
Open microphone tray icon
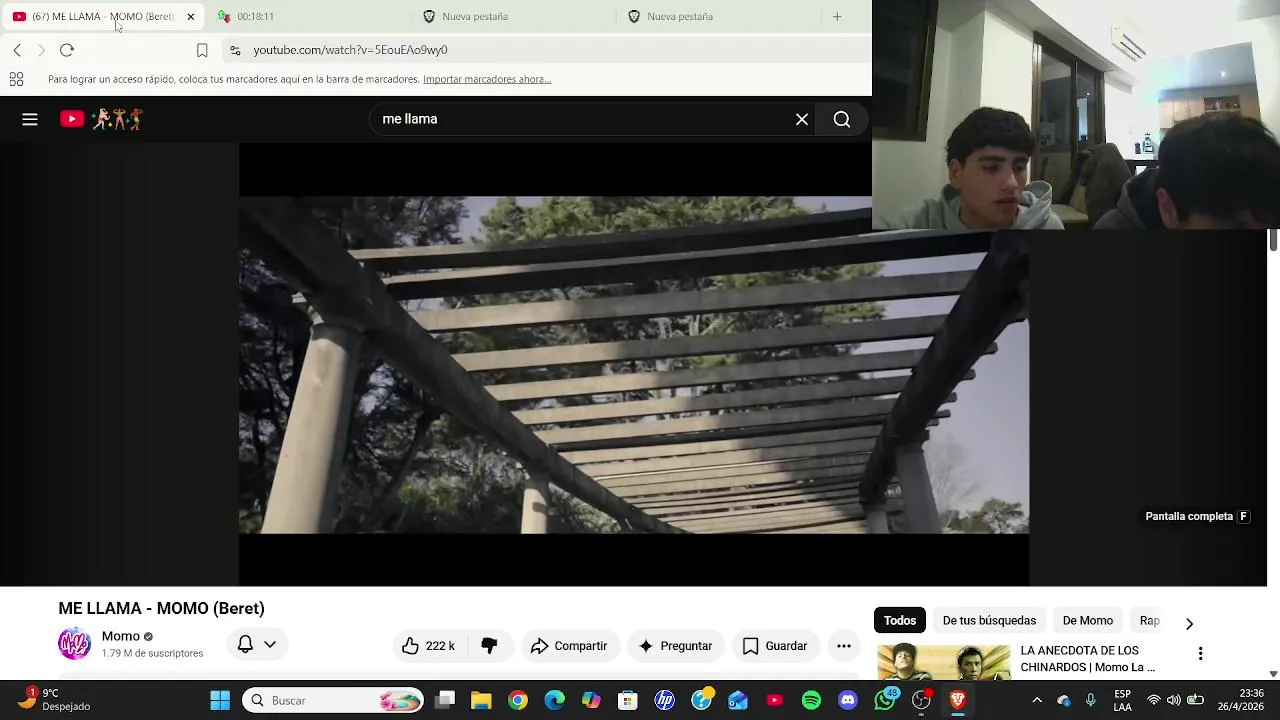[x=1091, y=701]
